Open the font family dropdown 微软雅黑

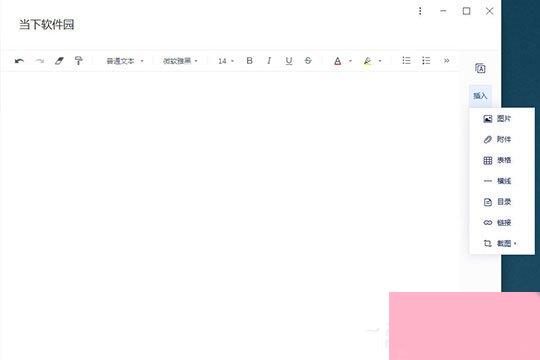click(180, 61)
